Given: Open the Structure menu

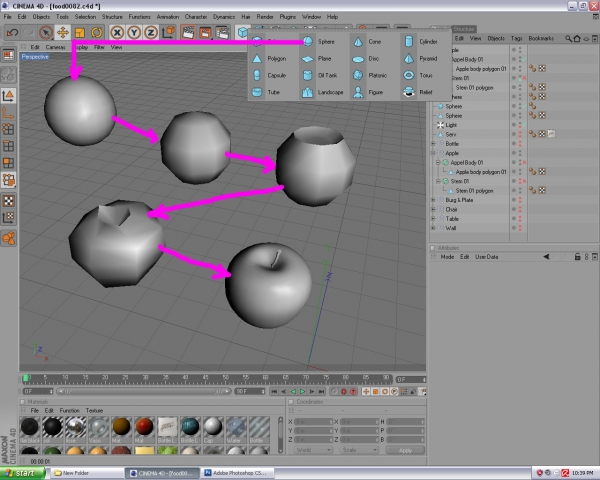Looking at the screenshot, I should (112, 17).
